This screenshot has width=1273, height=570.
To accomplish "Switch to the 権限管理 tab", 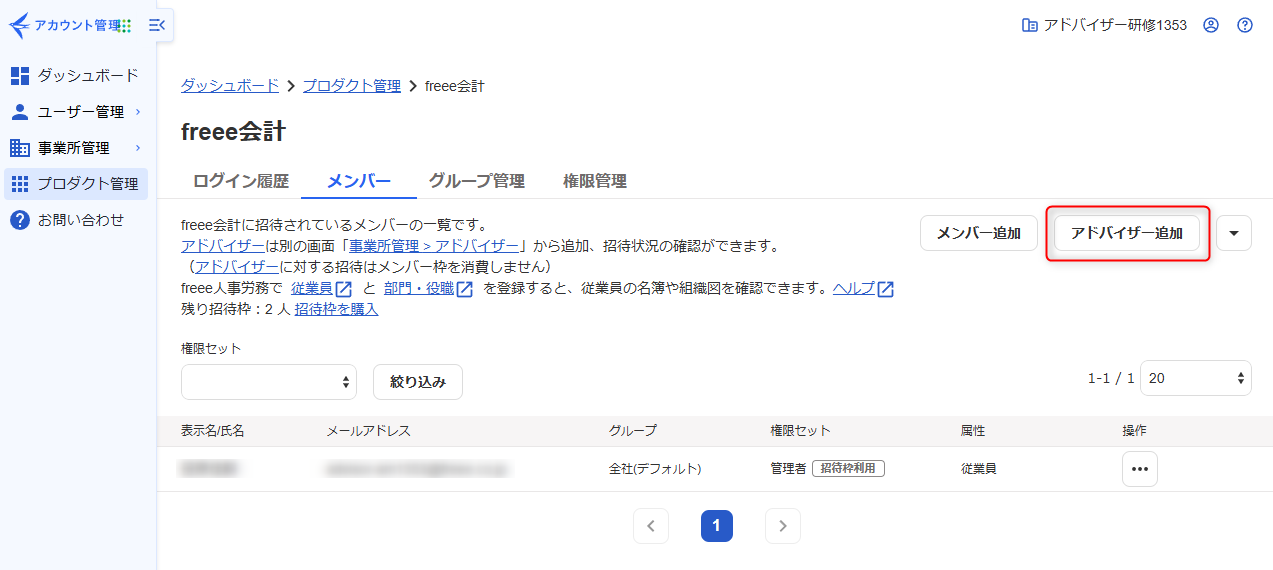I will (594, 181).
